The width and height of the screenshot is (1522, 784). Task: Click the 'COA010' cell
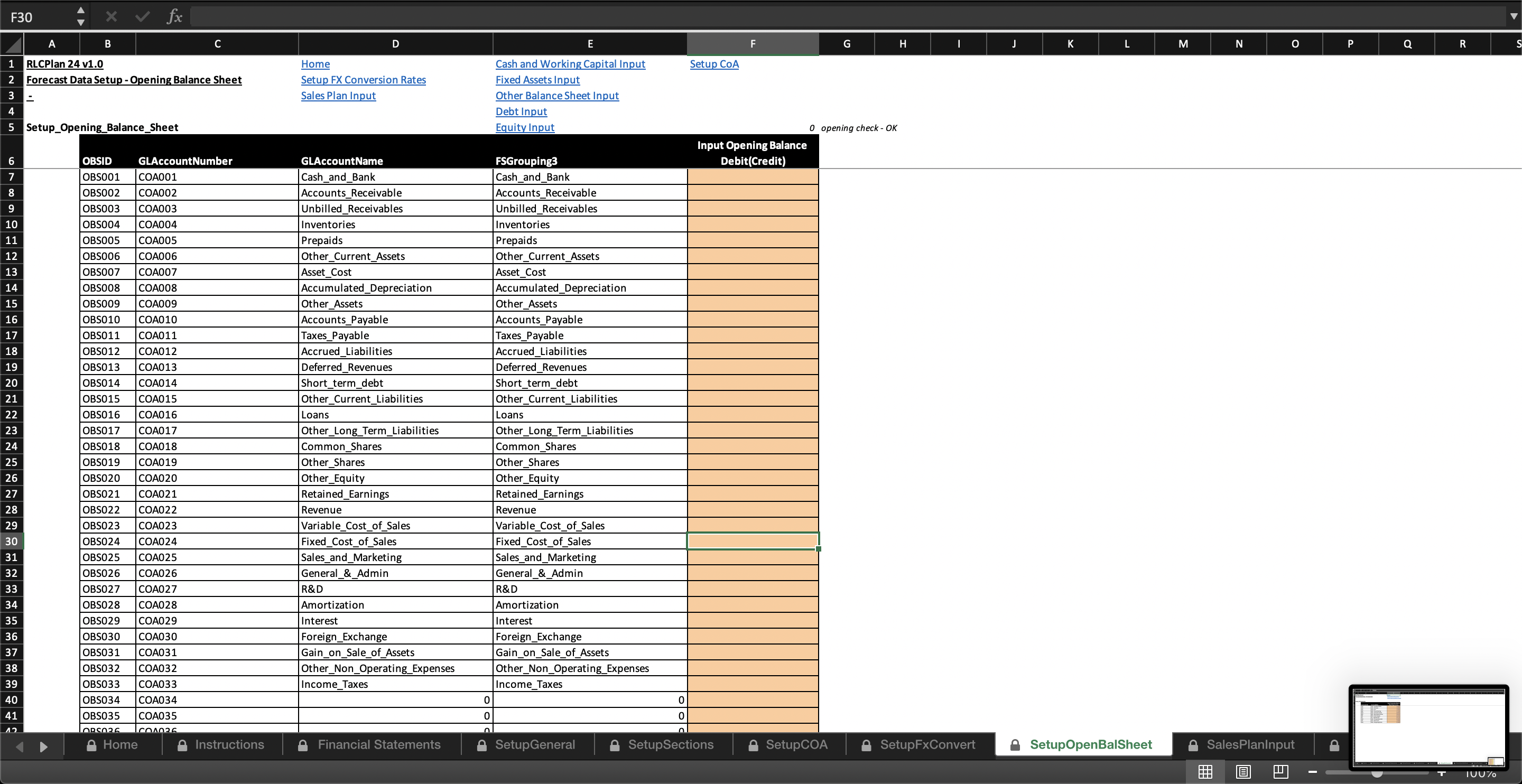217,320
